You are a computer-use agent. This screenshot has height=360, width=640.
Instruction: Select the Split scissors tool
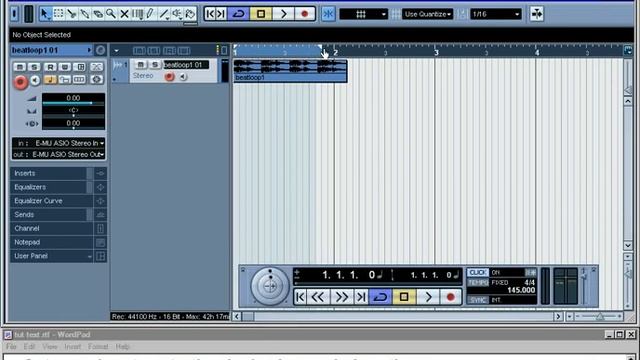pos(72,14)
